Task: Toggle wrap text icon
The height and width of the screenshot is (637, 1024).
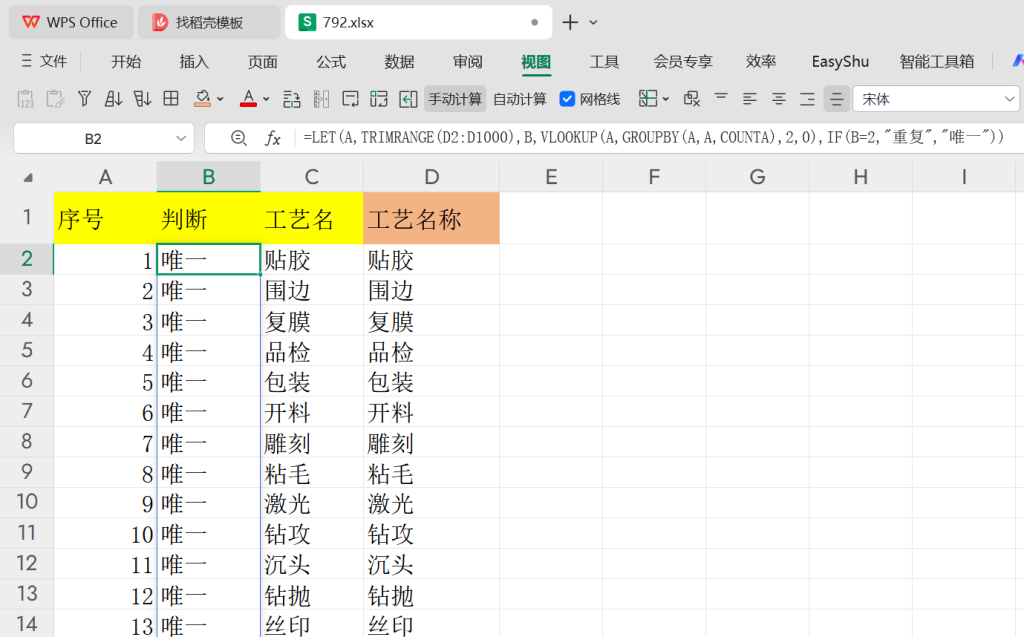Action: [350, 99]
